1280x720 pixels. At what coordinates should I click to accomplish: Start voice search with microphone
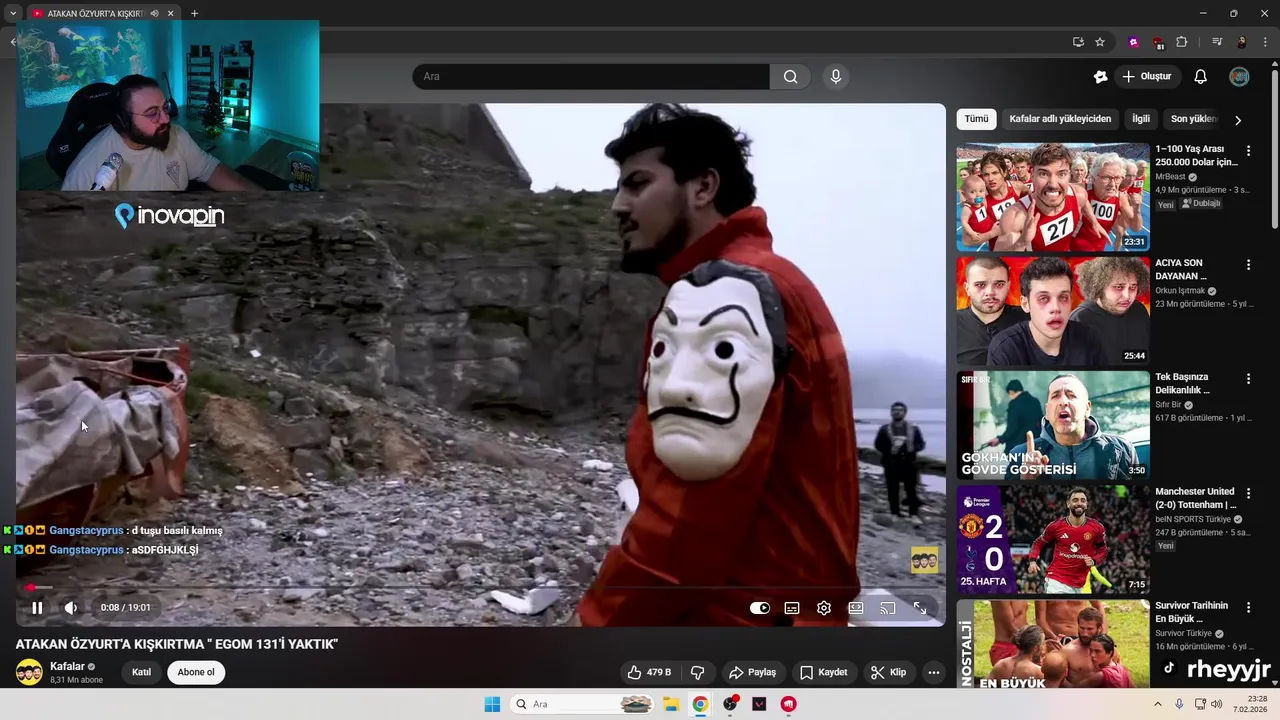point(836,77)
